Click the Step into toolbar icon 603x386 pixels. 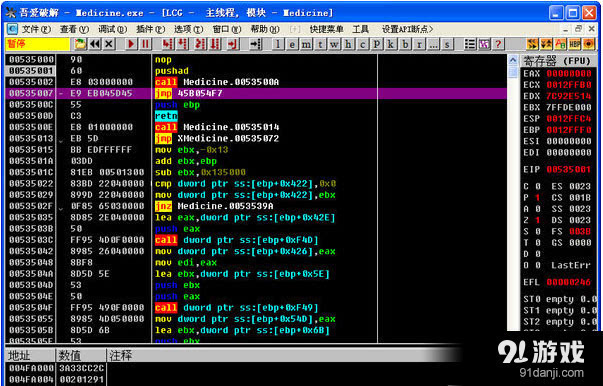[x=167, y=44]
